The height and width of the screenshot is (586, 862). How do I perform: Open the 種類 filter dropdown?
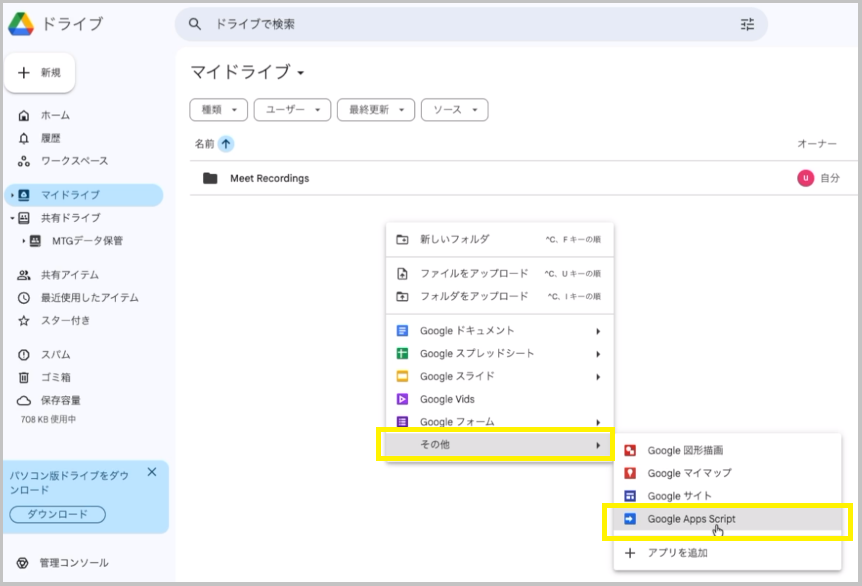coord(219,110)
